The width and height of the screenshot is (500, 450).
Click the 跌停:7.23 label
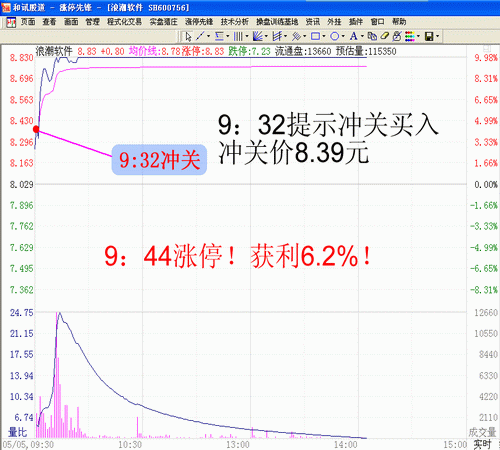(x=249, y=51)
